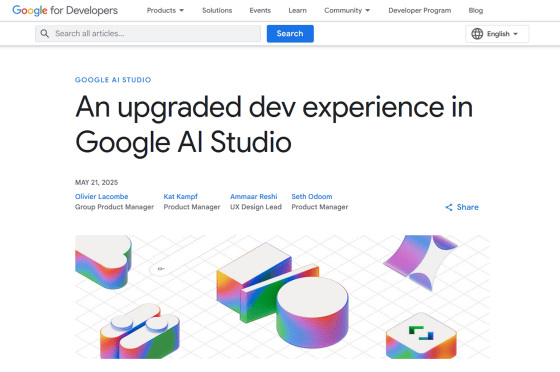Click the share icon beside Share

point(449,207)
